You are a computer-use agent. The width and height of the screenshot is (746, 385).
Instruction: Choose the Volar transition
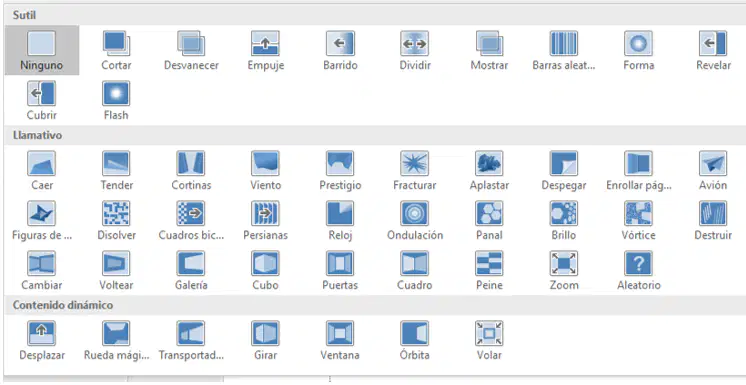[489, 340]
